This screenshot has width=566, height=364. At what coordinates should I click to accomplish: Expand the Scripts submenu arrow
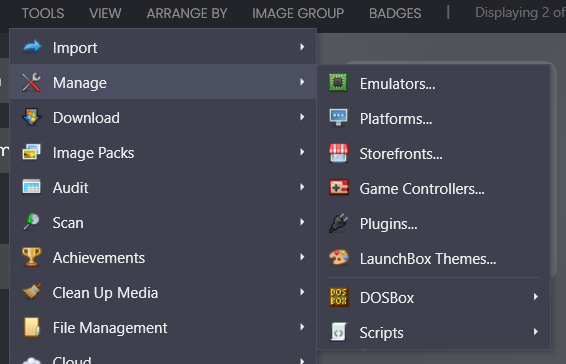point(536,332)
